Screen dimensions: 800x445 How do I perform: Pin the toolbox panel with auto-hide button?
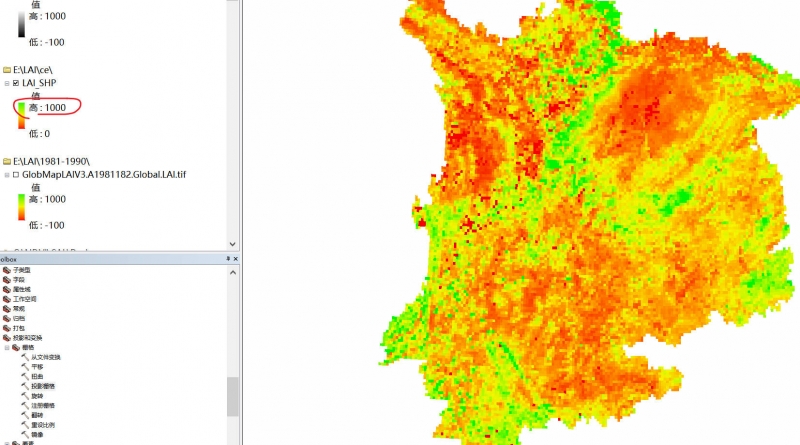point(228,258)
